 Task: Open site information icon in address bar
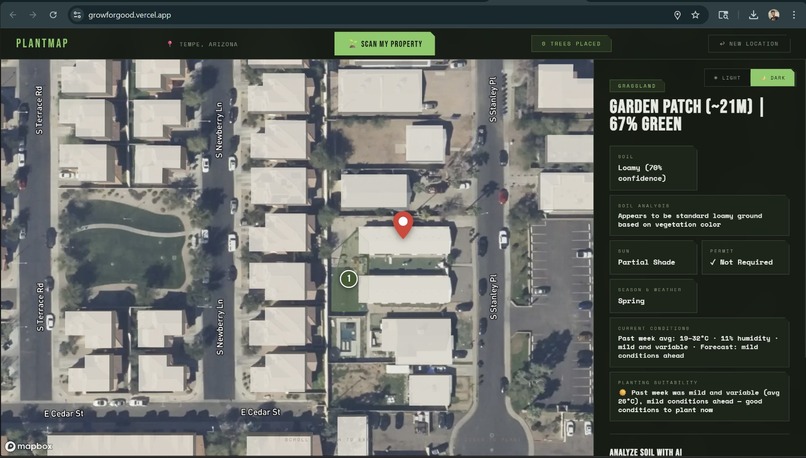coord(77,15)
